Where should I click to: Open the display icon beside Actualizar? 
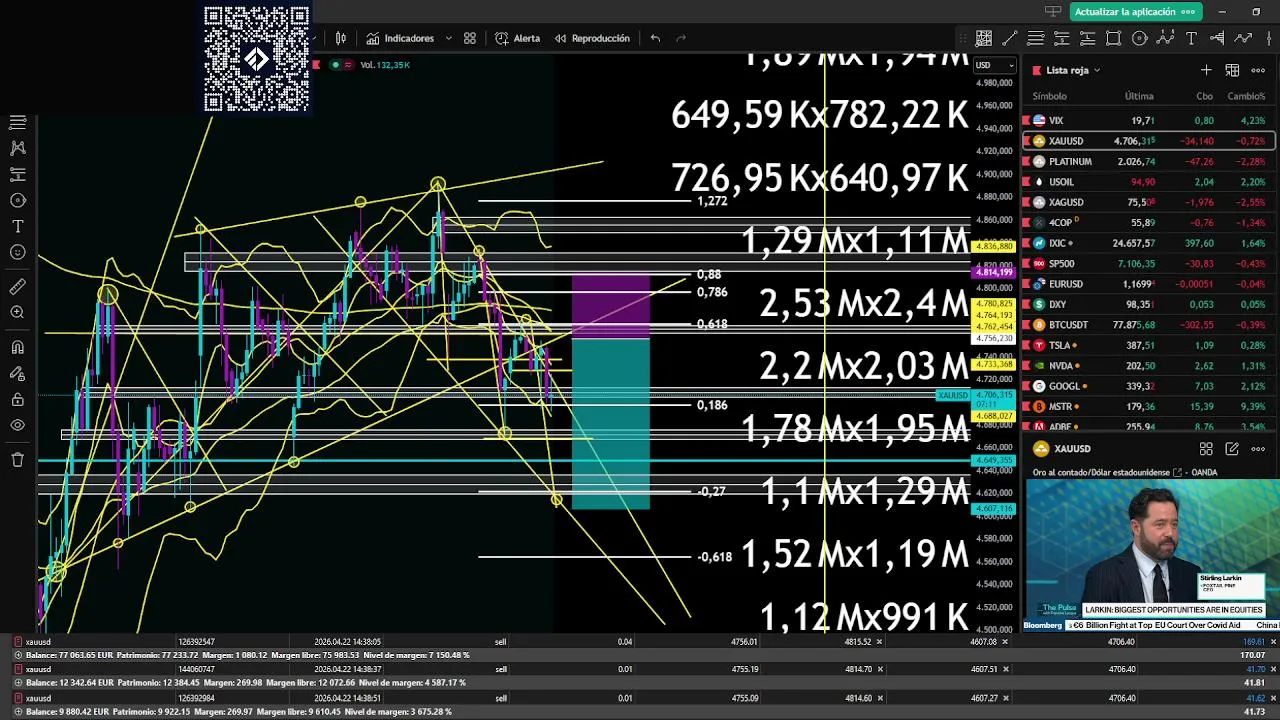pyautogui.click(x=1052, y=12)
